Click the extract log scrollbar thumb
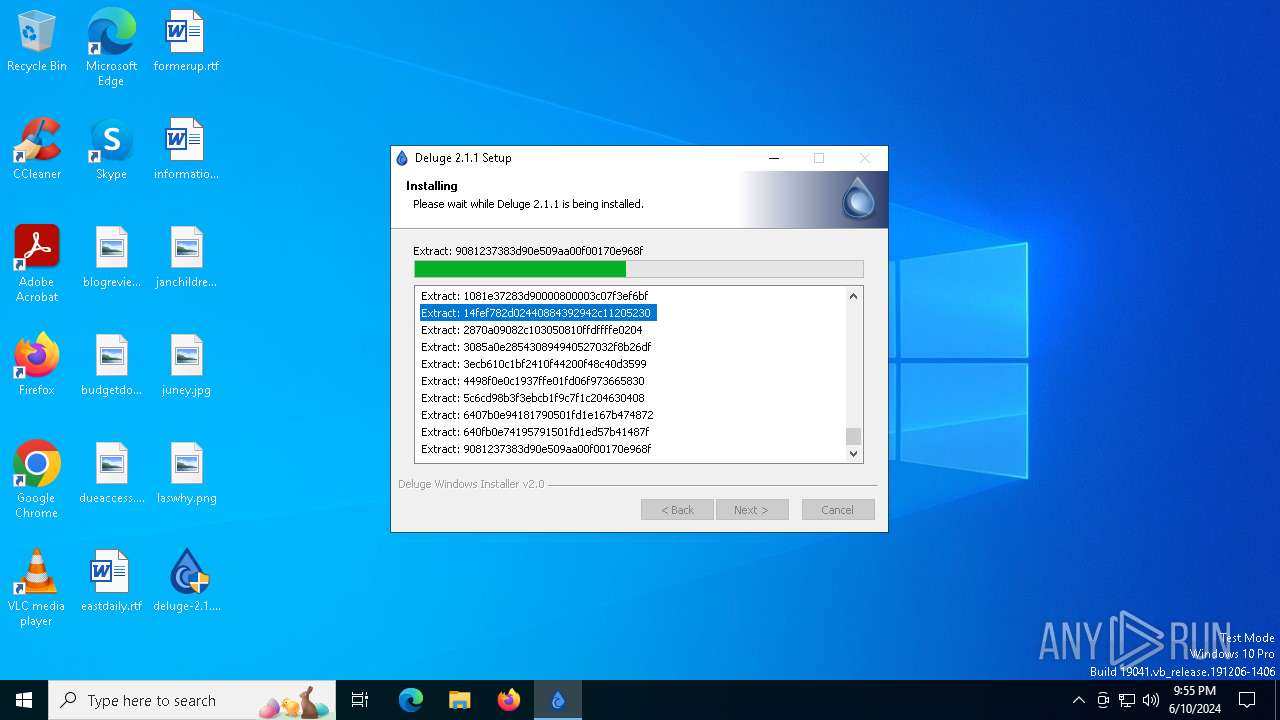 (853, 436)
